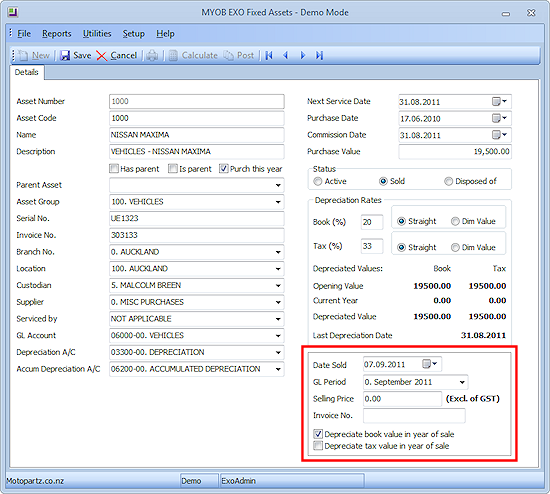Click the Calculate toolbar icon
550x494 pixels.
coord(173,55)
